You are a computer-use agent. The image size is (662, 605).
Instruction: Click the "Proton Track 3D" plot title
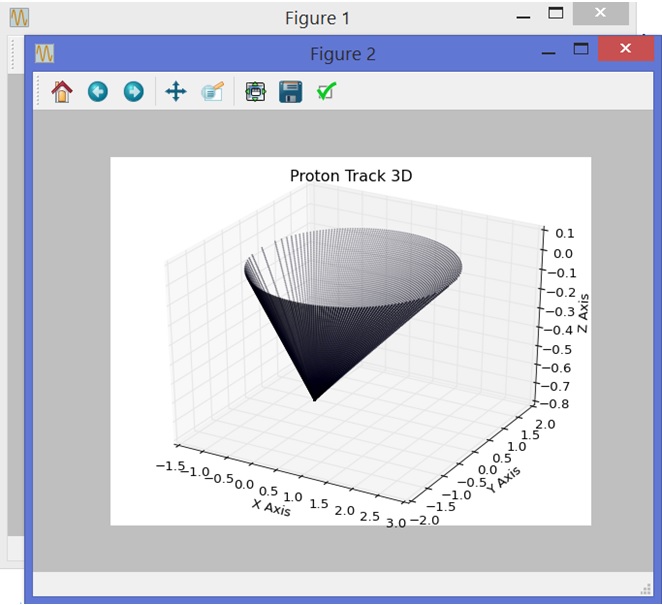click(350, 176)
